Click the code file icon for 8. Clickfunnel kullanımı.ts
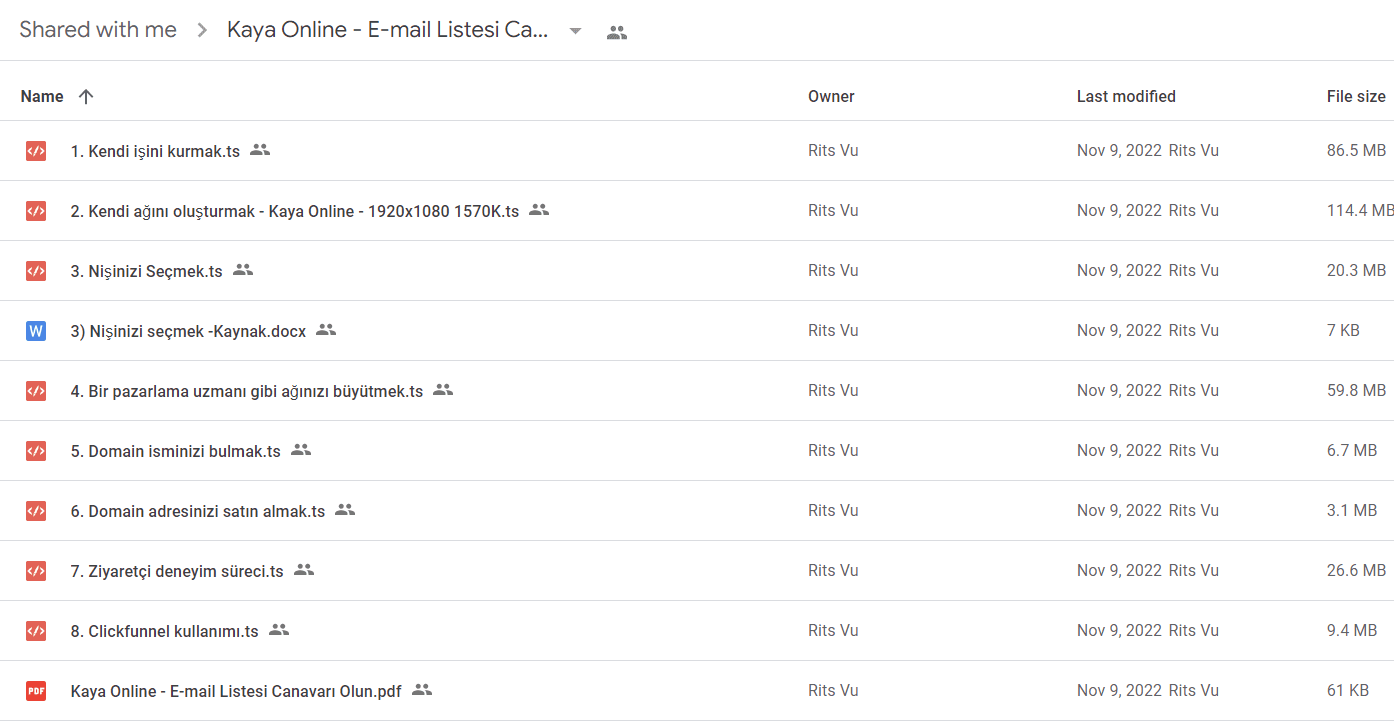This screenshot has height=723, width=1394. click(x=36, y=631)
